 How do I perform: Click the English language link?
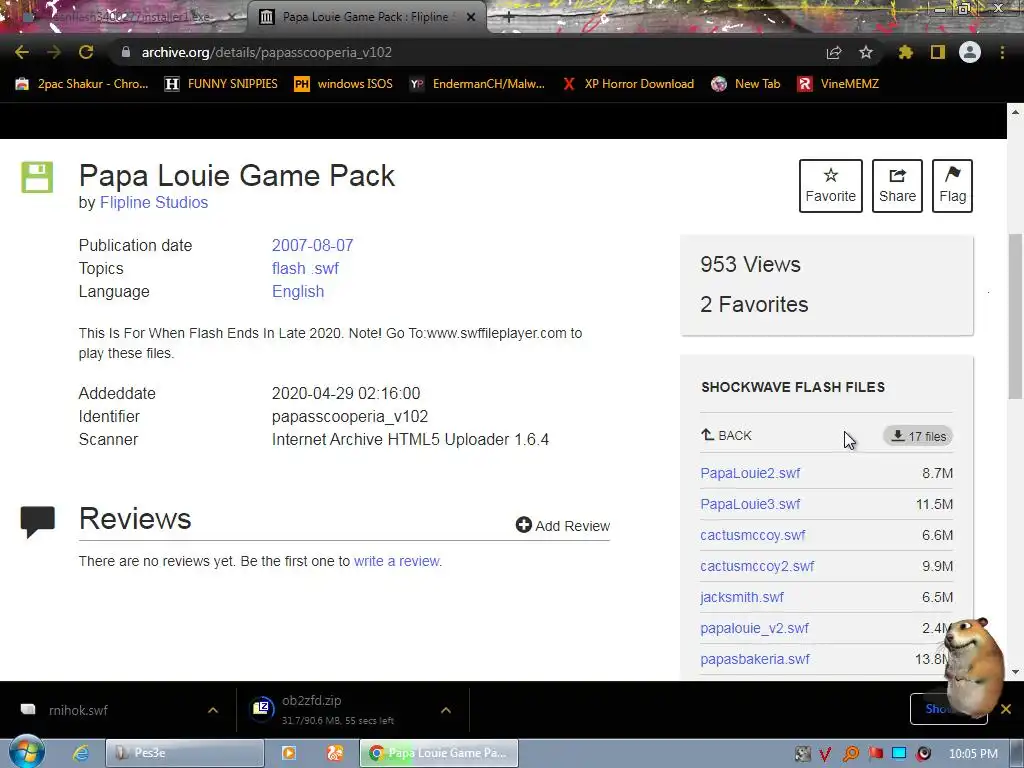(x=298, y=291)
